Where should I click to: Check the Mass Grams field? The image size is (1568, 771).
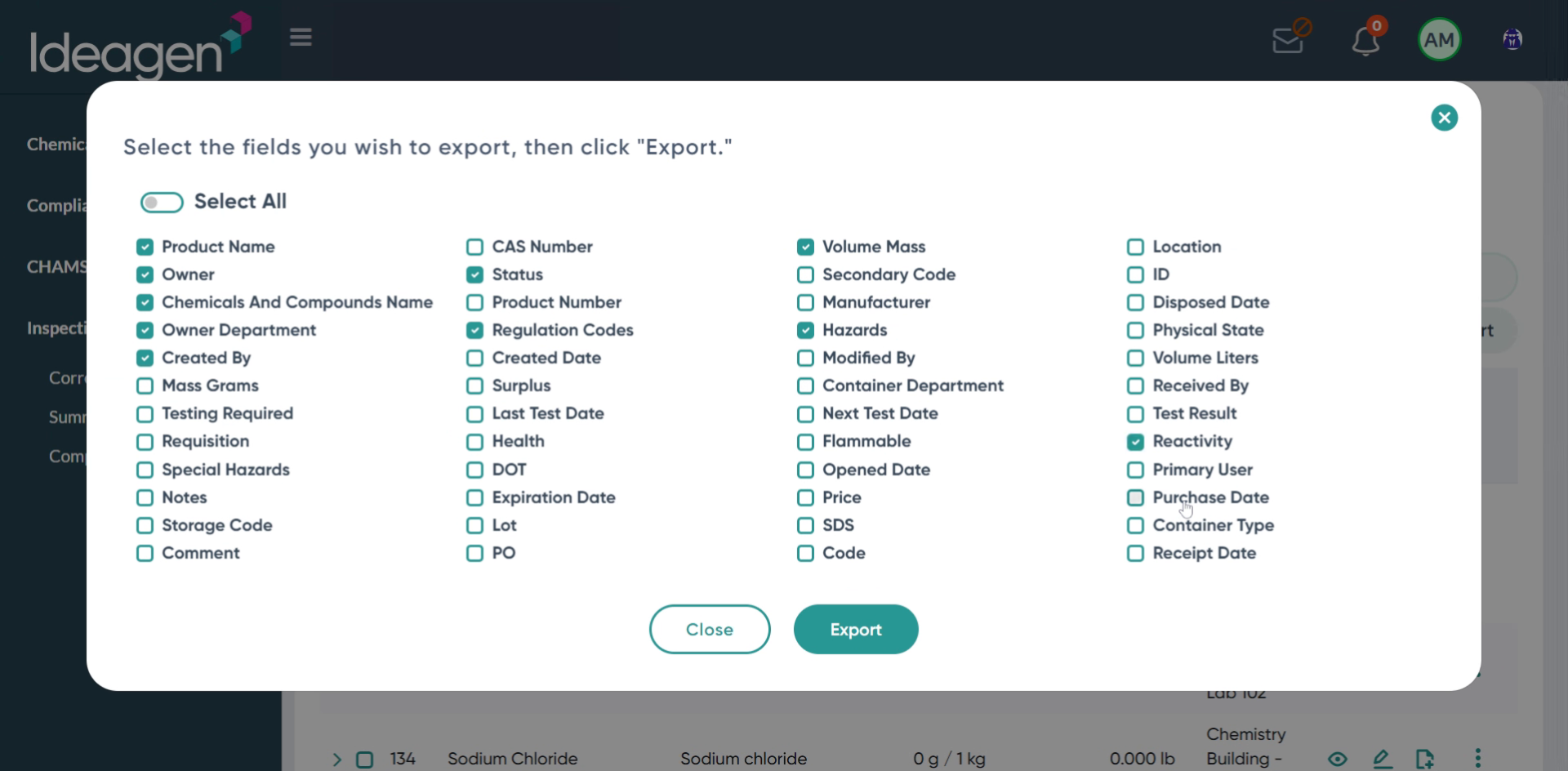pyautogui.click(x=145, y=385)
